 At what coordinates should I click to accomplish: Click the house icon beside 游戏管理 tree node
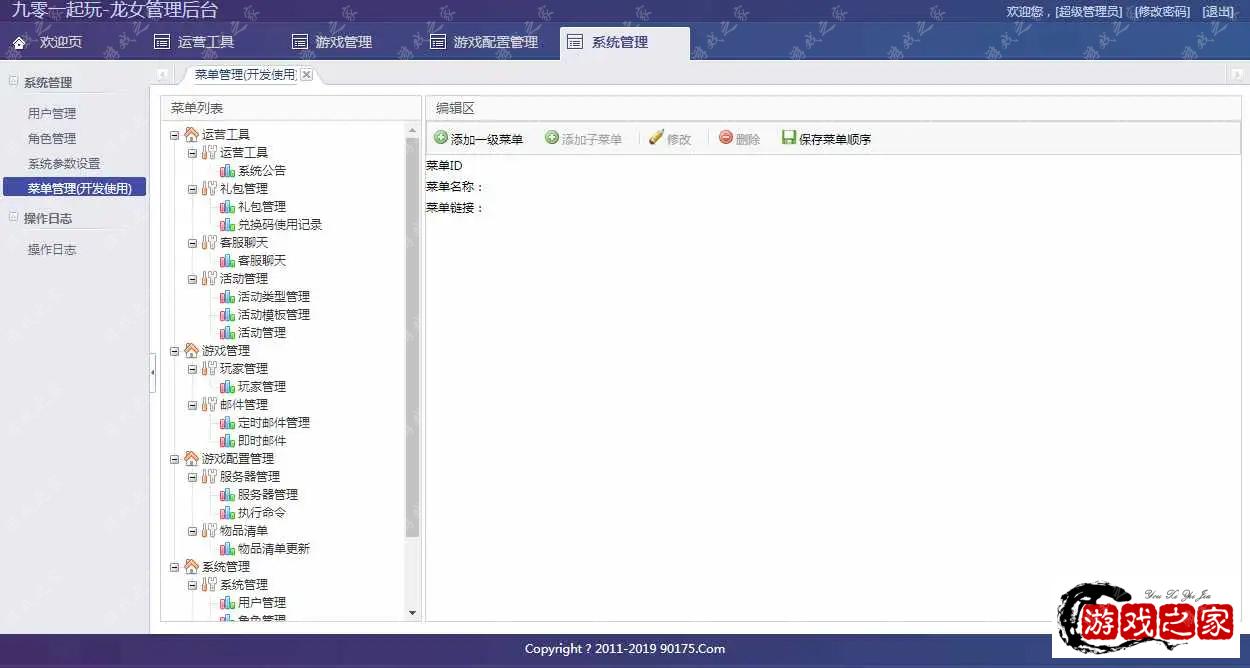click(191, 351)
